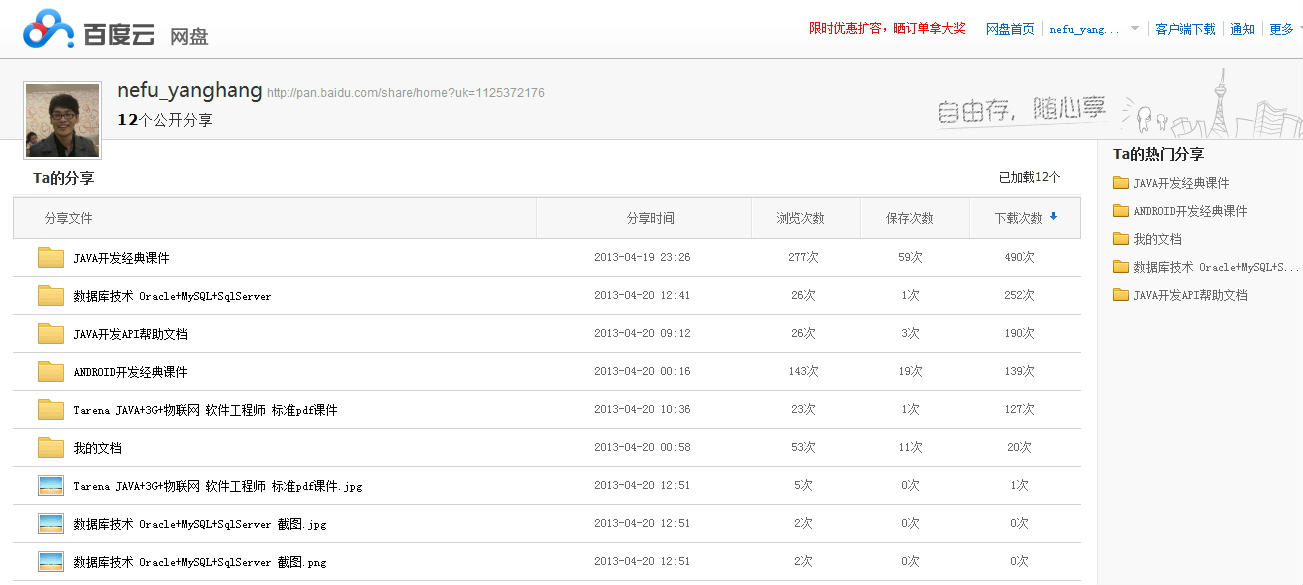Open 客户端下载 link in header
The height and width of the screenshot is (585, 1303).
coord(1185,29)
